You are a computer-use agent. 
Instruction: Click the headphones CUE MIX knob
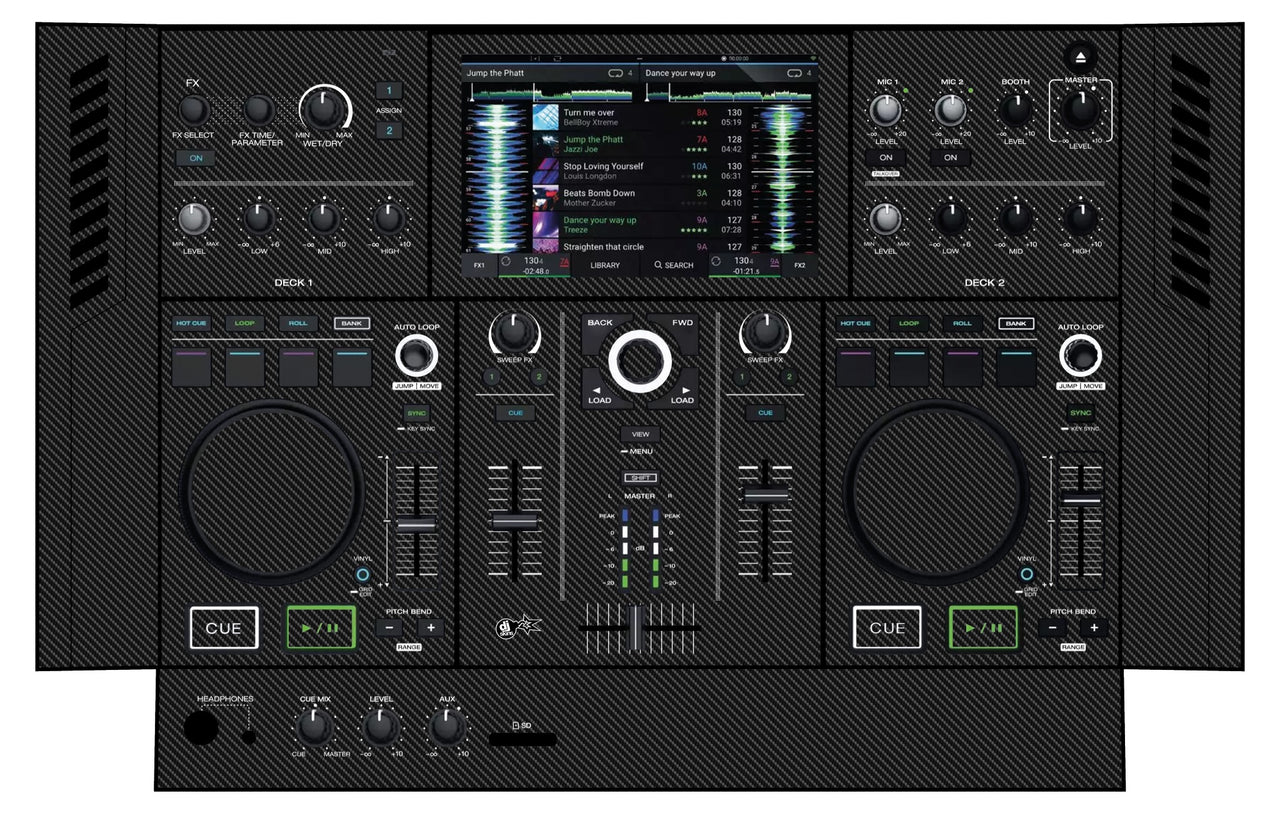pyautogui.click(x=313, y=727)
